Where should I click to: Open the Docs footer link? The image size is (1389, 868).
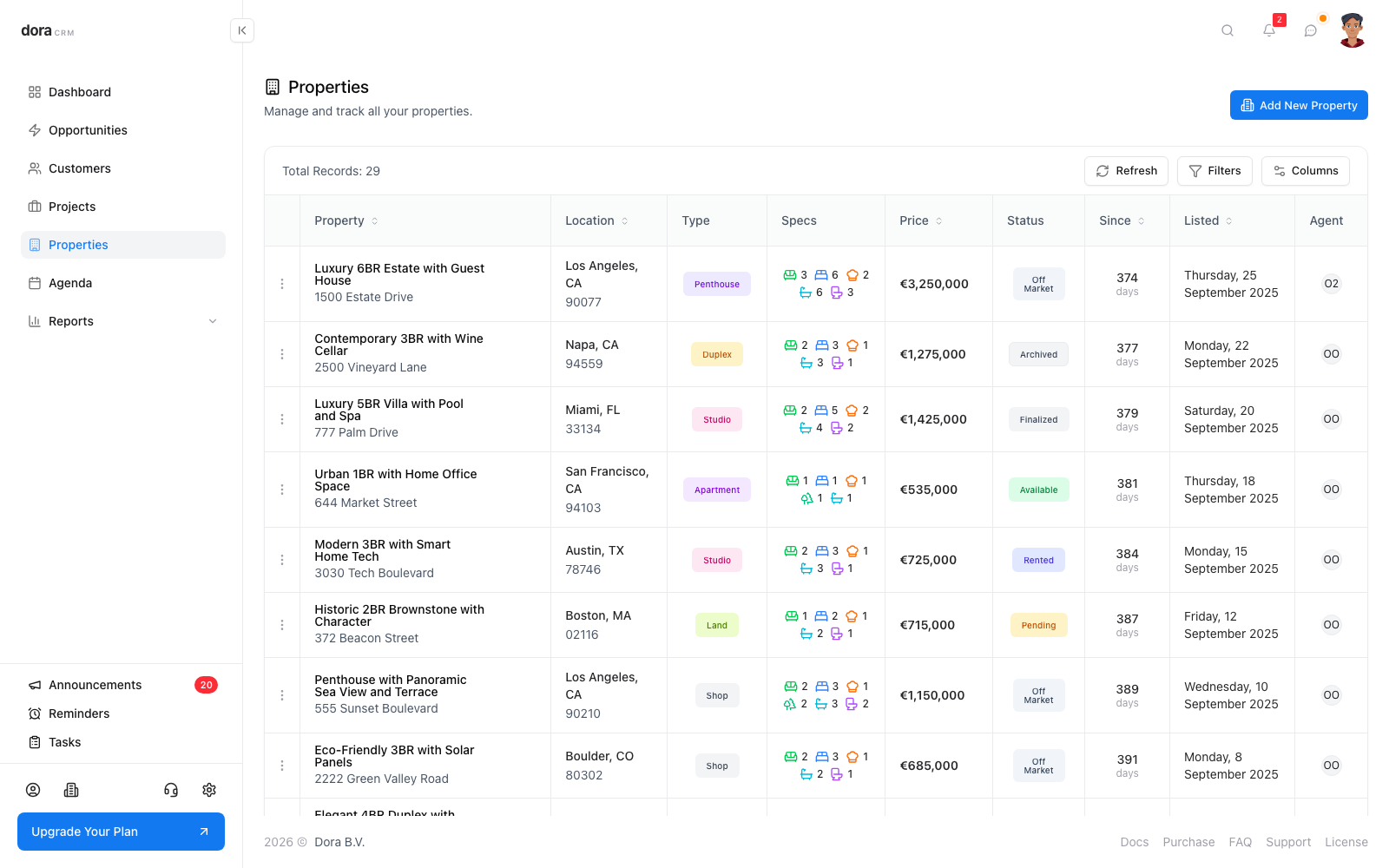point(1134,842)
